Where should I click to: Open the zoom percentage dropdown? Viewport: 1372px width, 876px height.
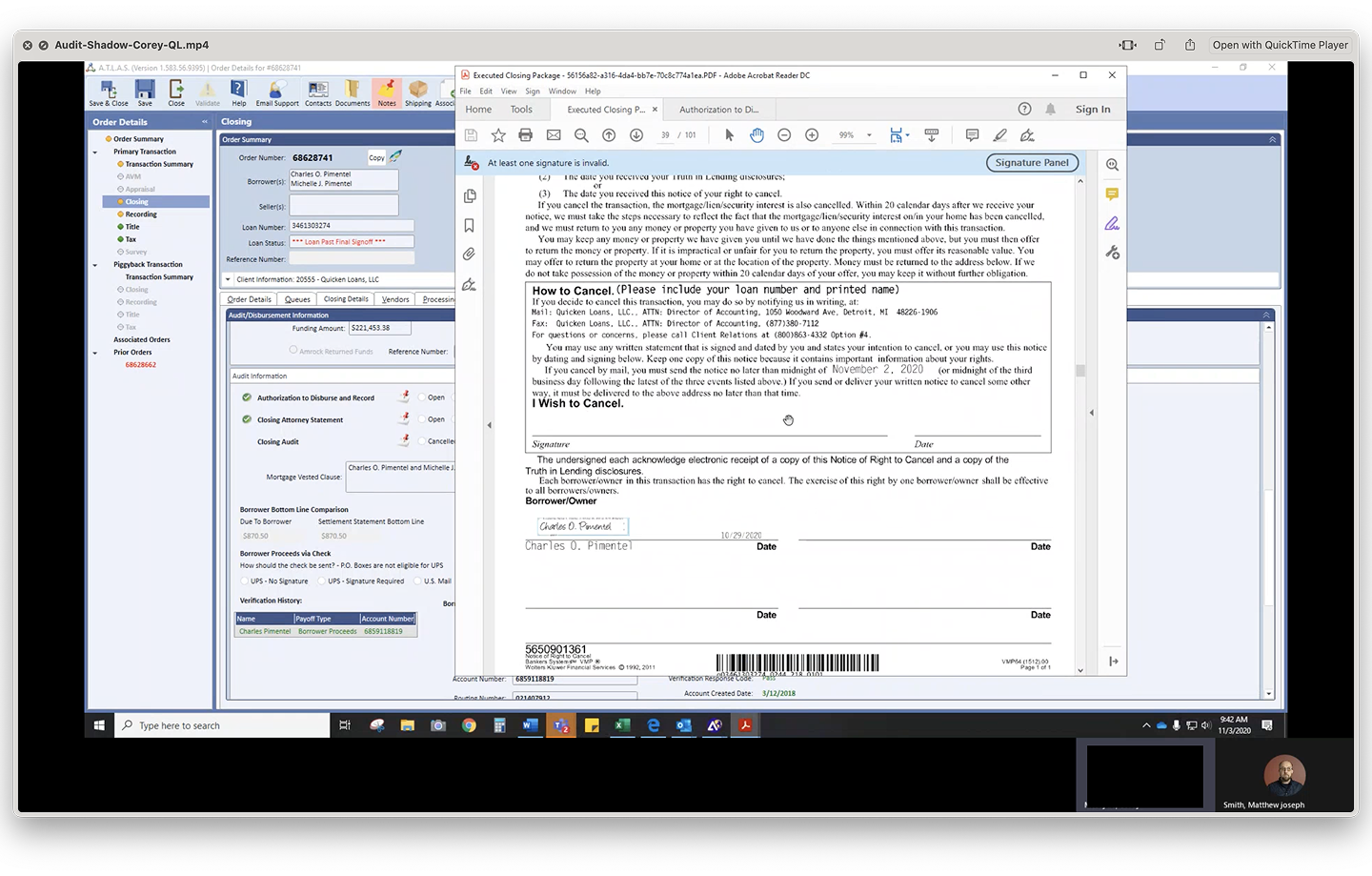869,135
